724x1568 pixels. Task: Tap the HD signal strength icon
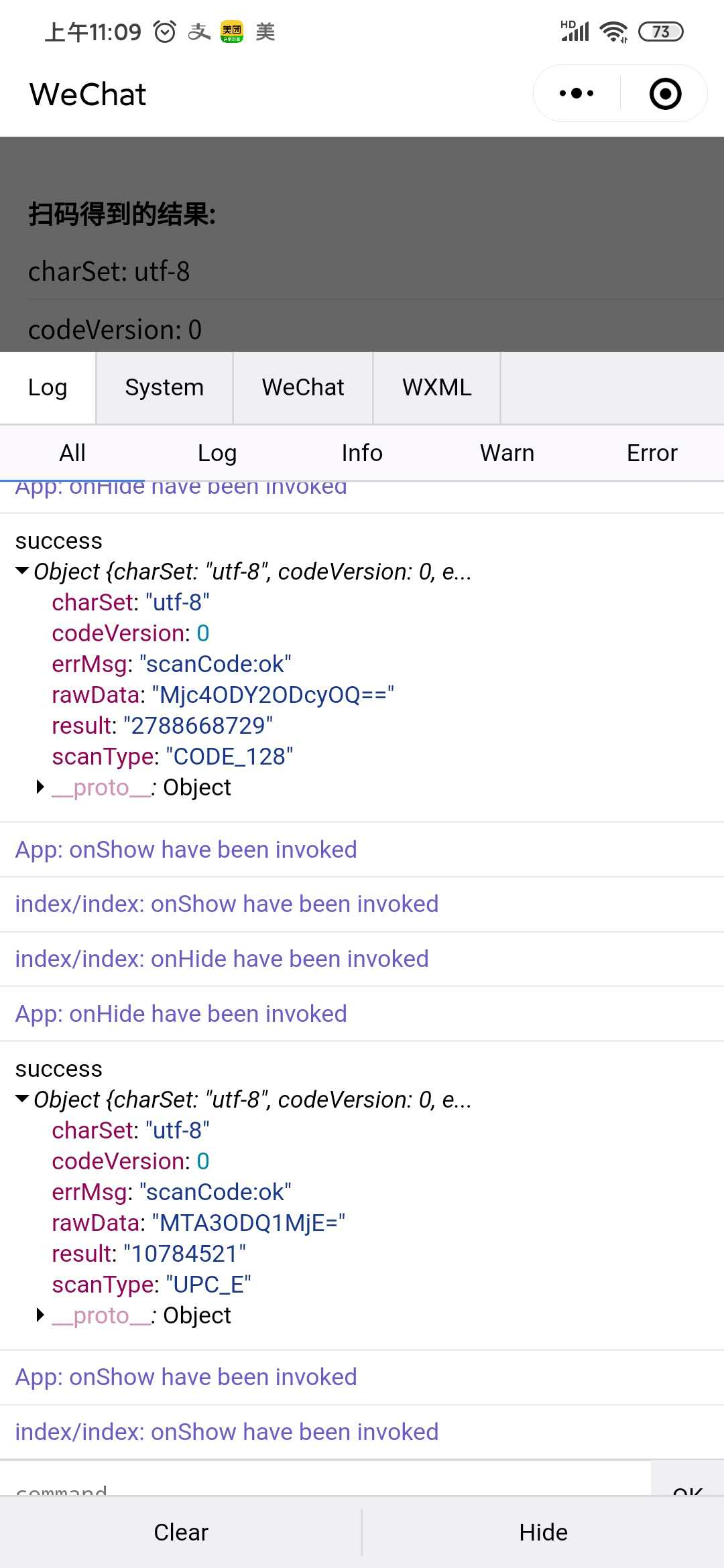click(575, 31)
